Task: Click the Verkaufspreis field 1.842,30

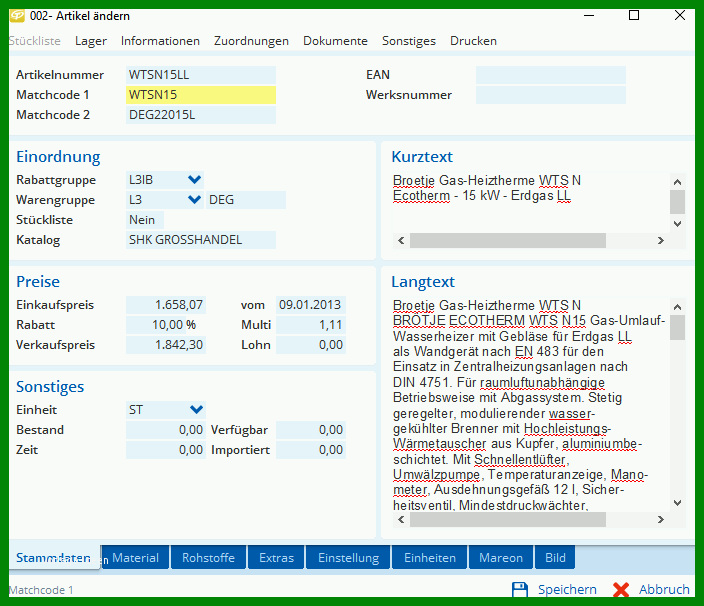Action: pyautogui.click(x=166, y=345)
